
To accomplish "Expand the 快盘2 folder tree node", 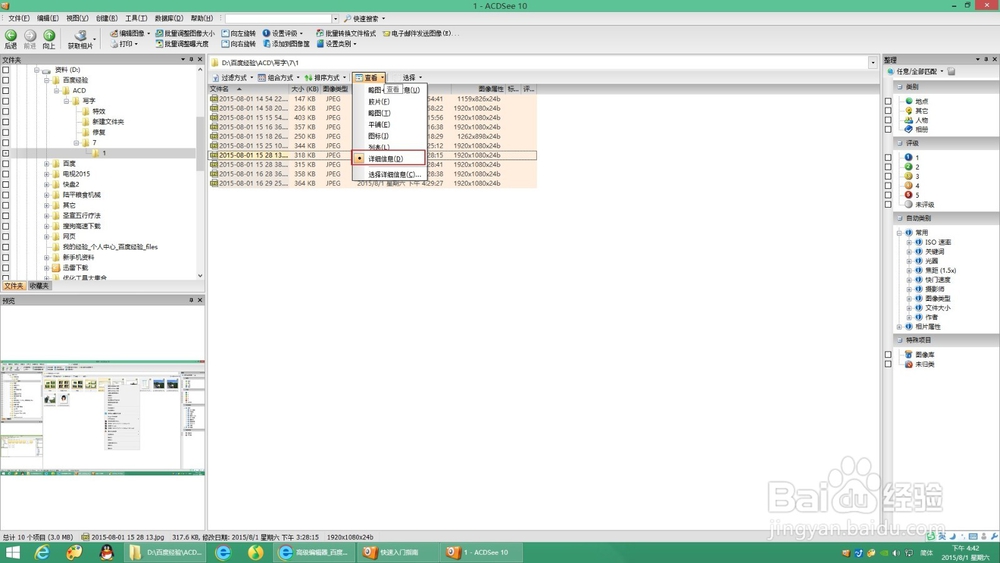I will (47, 184).
